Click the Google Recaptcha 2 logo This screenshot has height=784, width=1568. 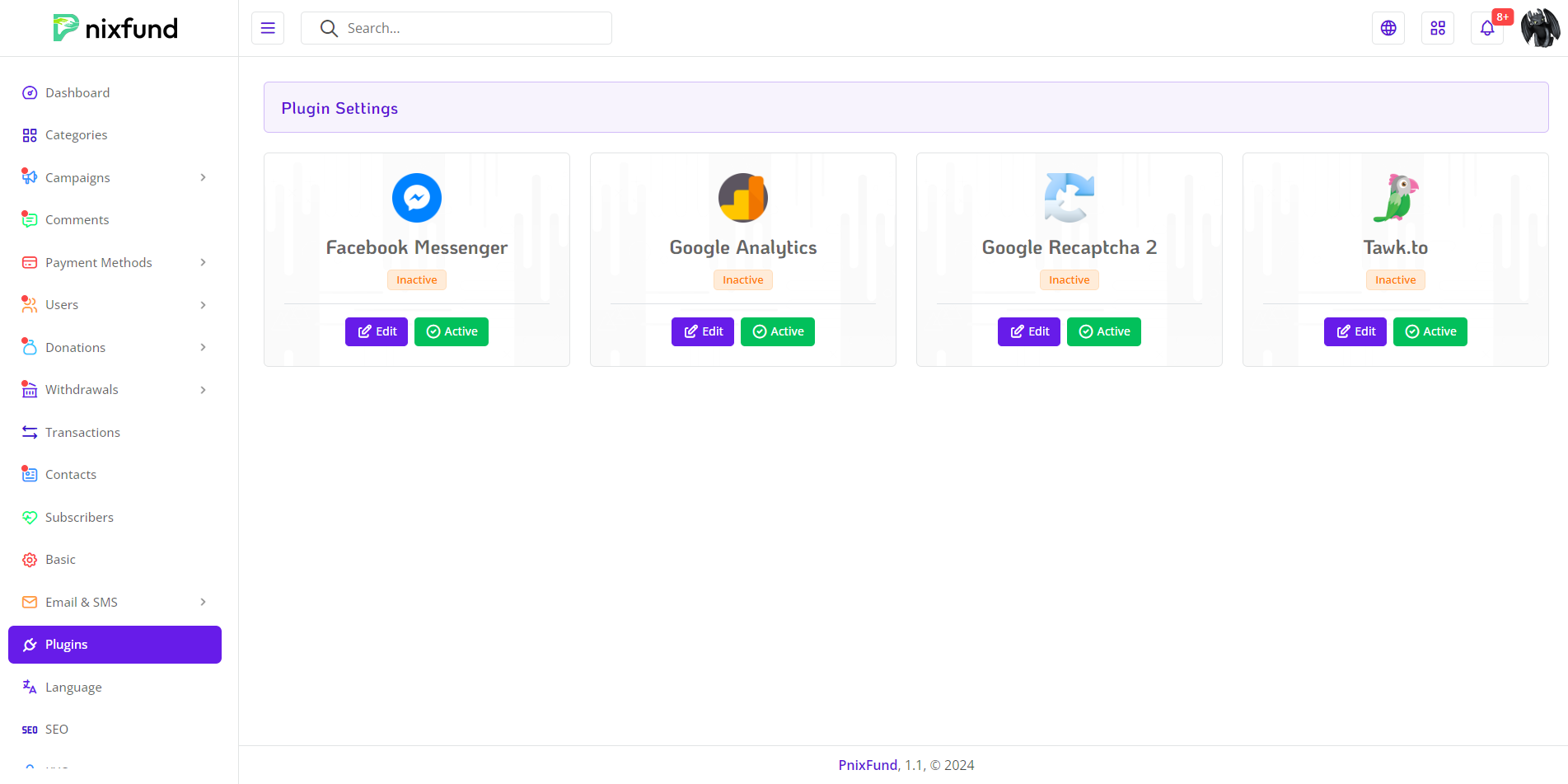point(1069,198)
